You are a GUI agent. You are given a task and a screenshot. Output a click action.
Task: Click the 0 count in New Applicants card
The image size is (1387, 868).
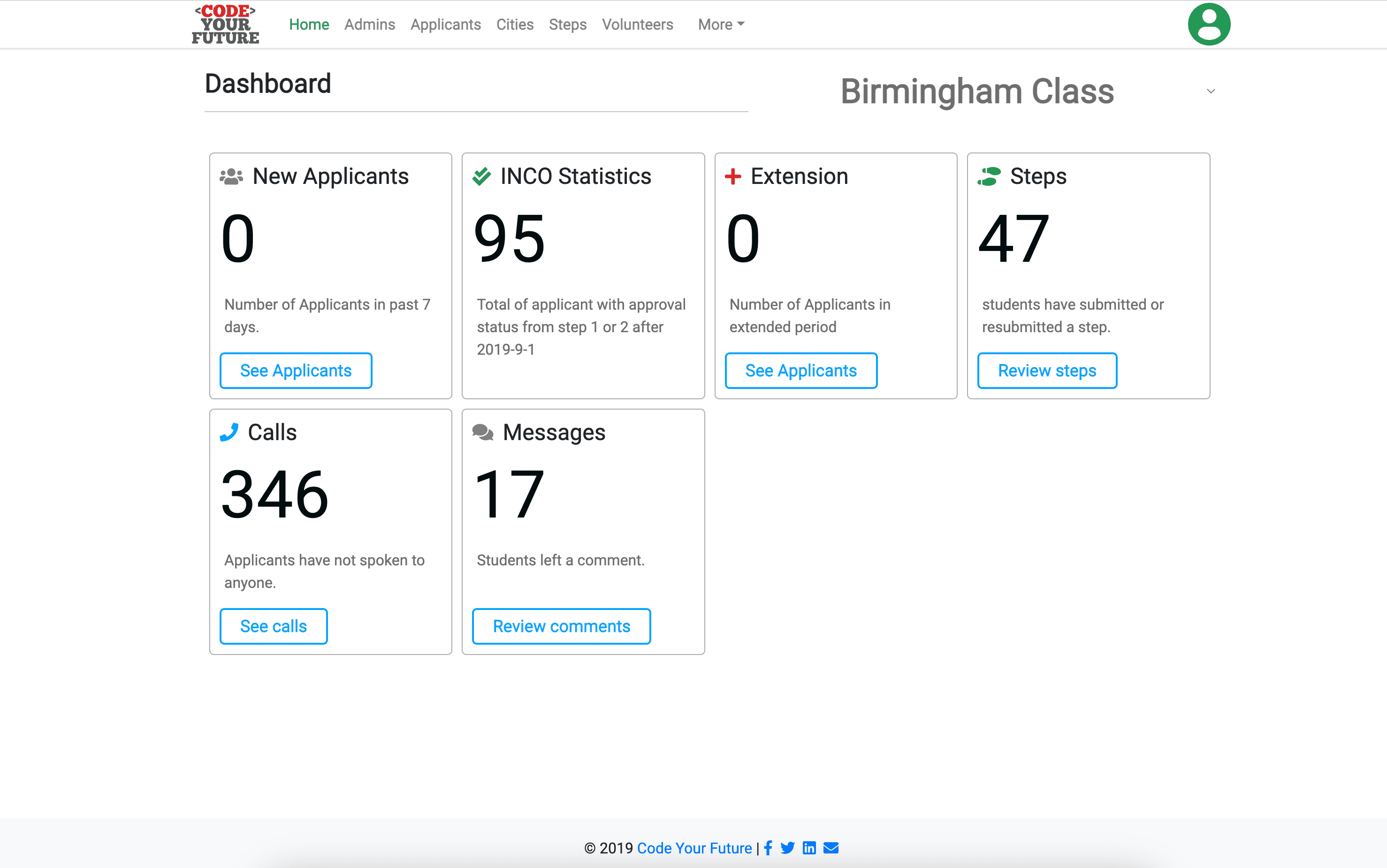(x=238, y=238)
